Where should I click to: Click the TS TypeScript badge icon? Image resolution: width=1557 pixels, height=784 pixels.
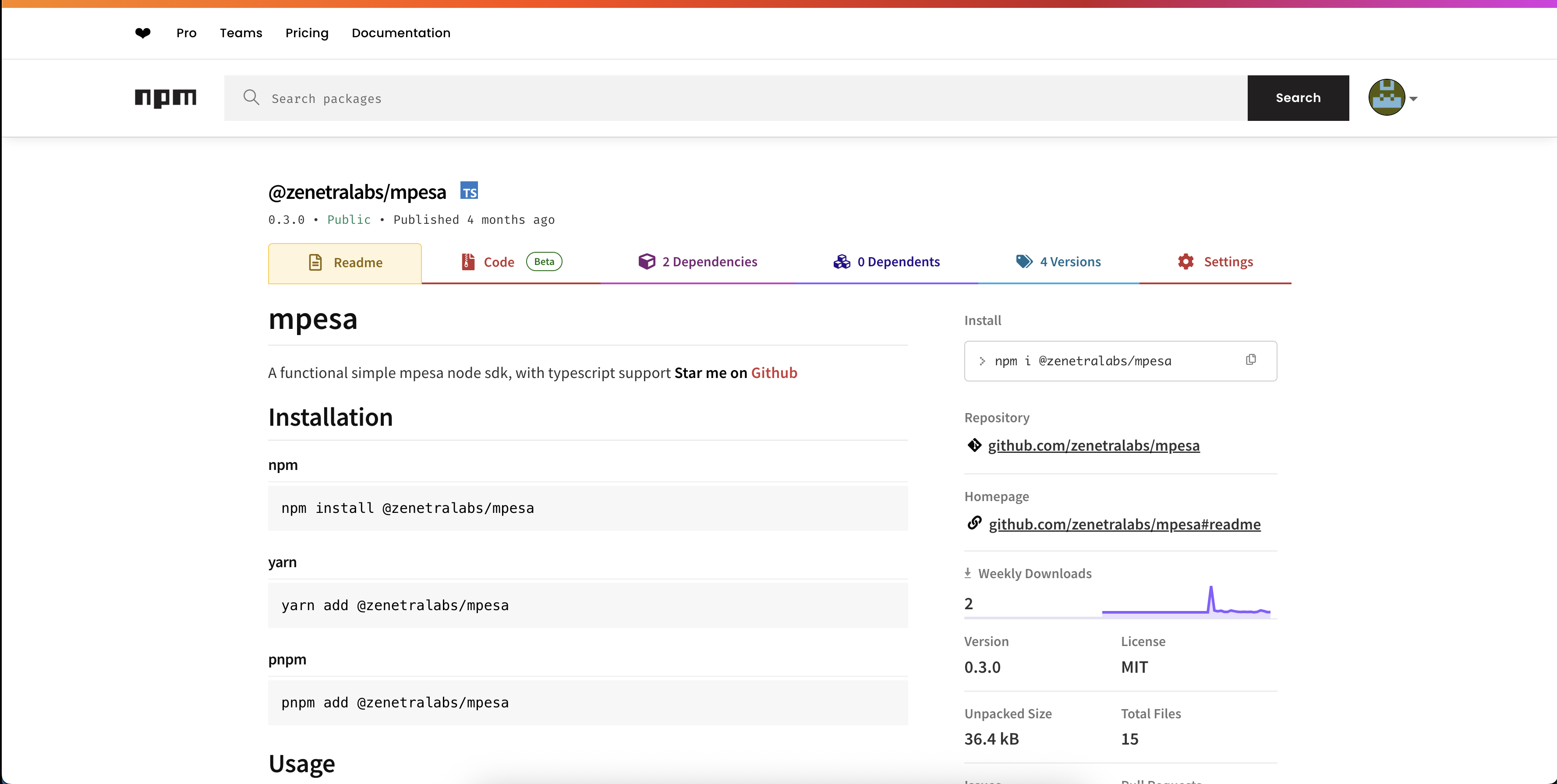[x=469, y=191]
